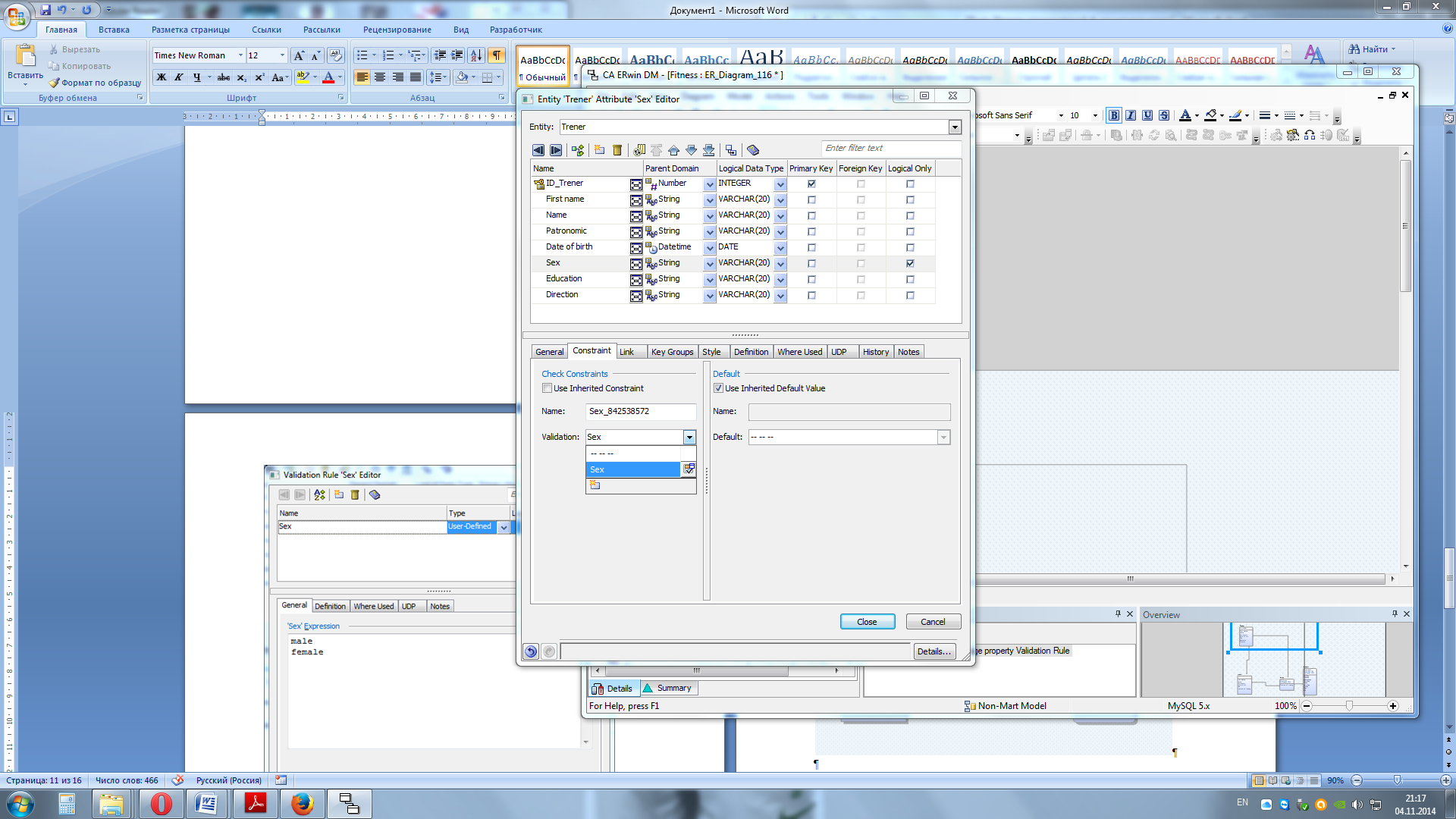Click Bold button in ERwin font toolbar
Screen dimensions: 1456x819
point(1114,115)
